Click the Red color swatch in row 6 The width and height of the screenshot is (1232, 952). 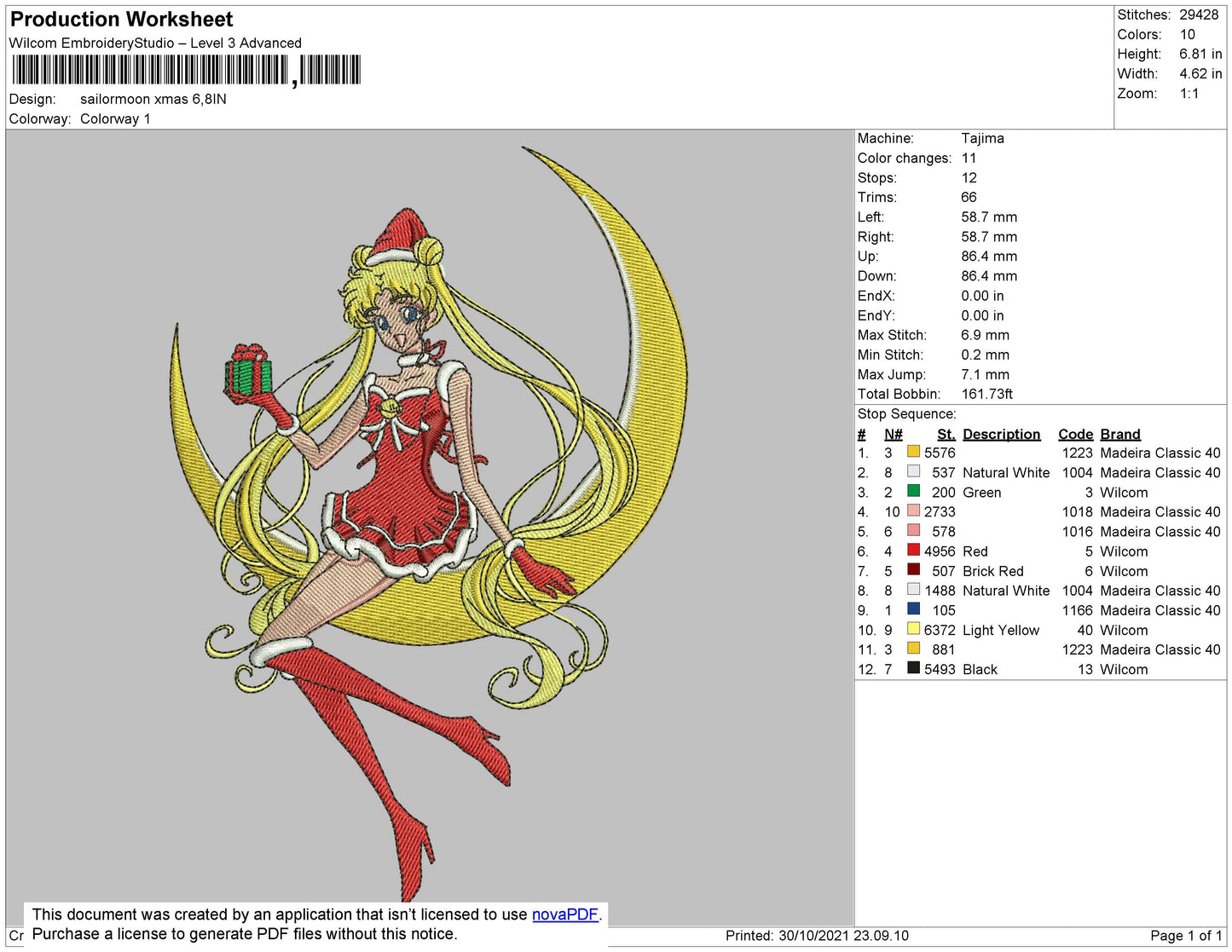click(x=914, y=550)
